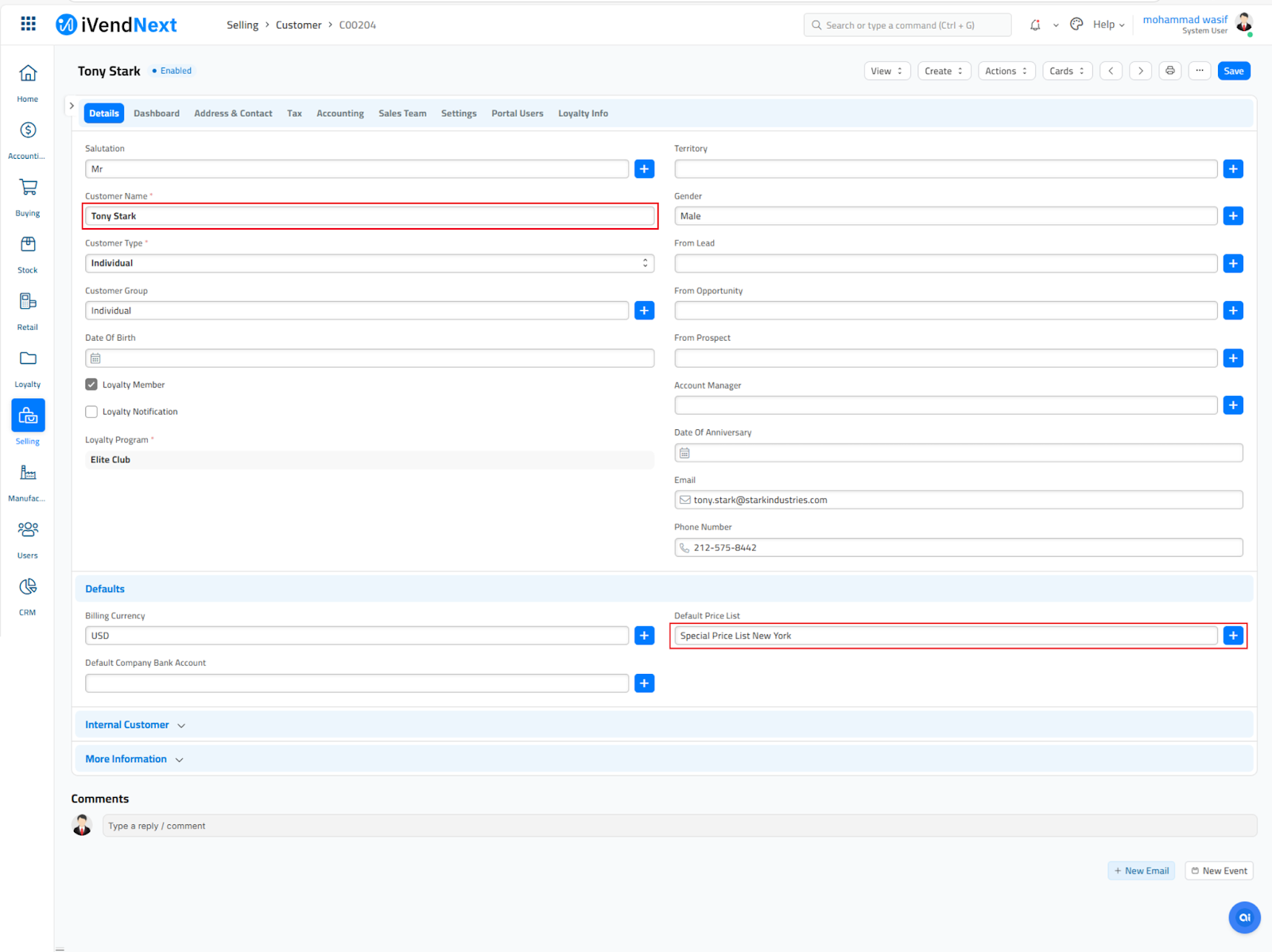The height and width of the screenshot is (952, 1272).
Task: Switch to the Address & Contact tab
Action: (233, 114)
